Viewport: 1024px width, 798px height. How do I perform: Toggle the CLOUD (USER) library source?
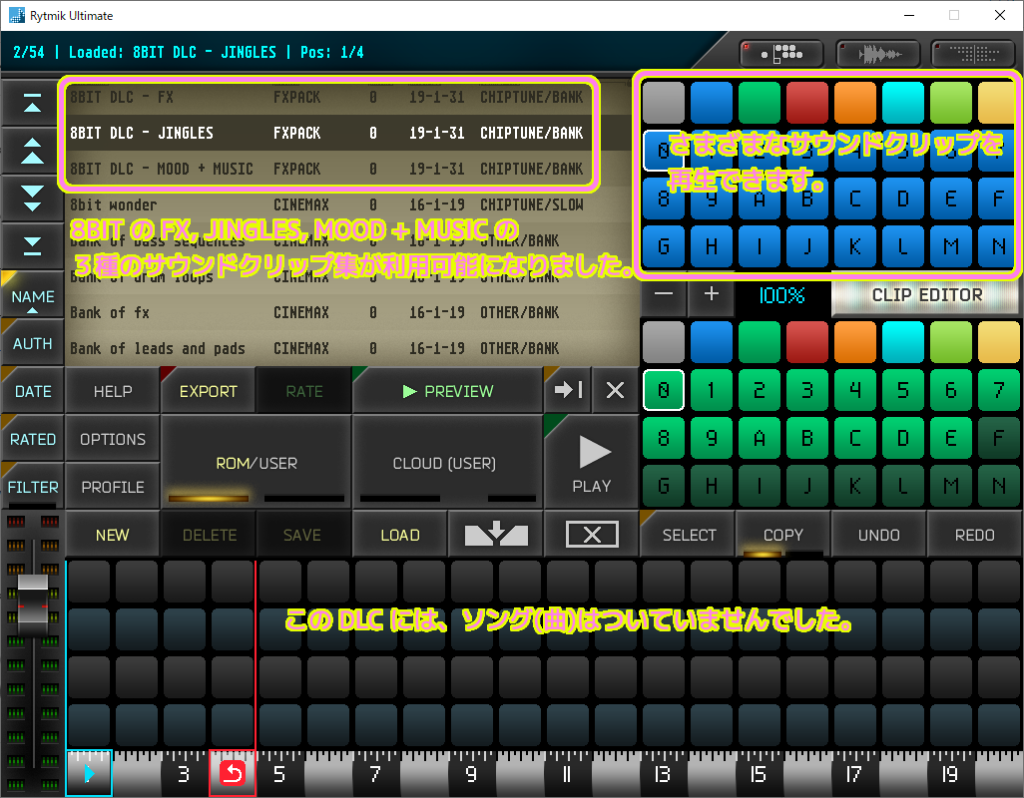tap(446, 462)
